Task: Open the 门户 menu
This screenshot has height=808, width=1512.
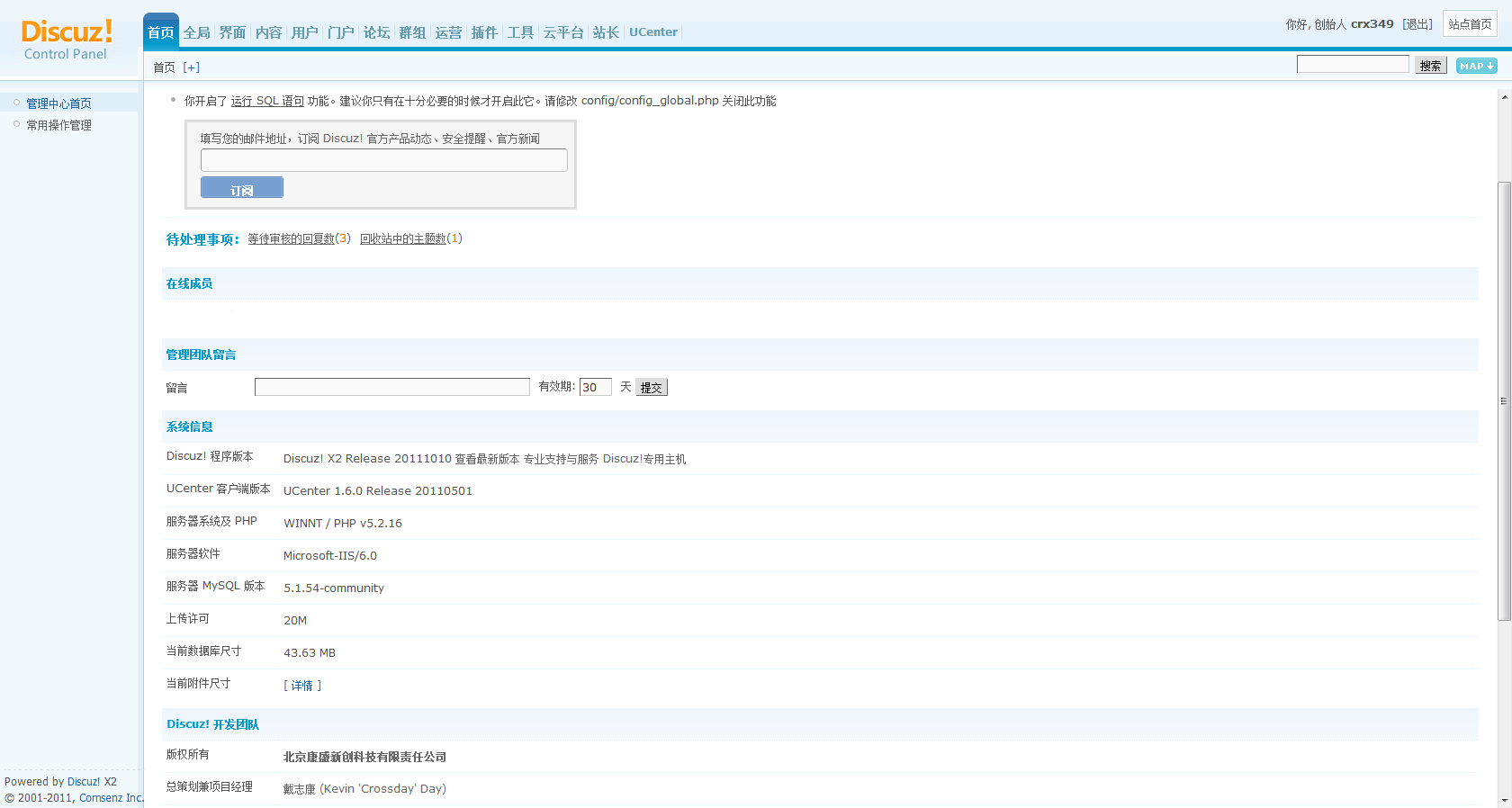Action: pyautogui.click(x=341, y=32)
